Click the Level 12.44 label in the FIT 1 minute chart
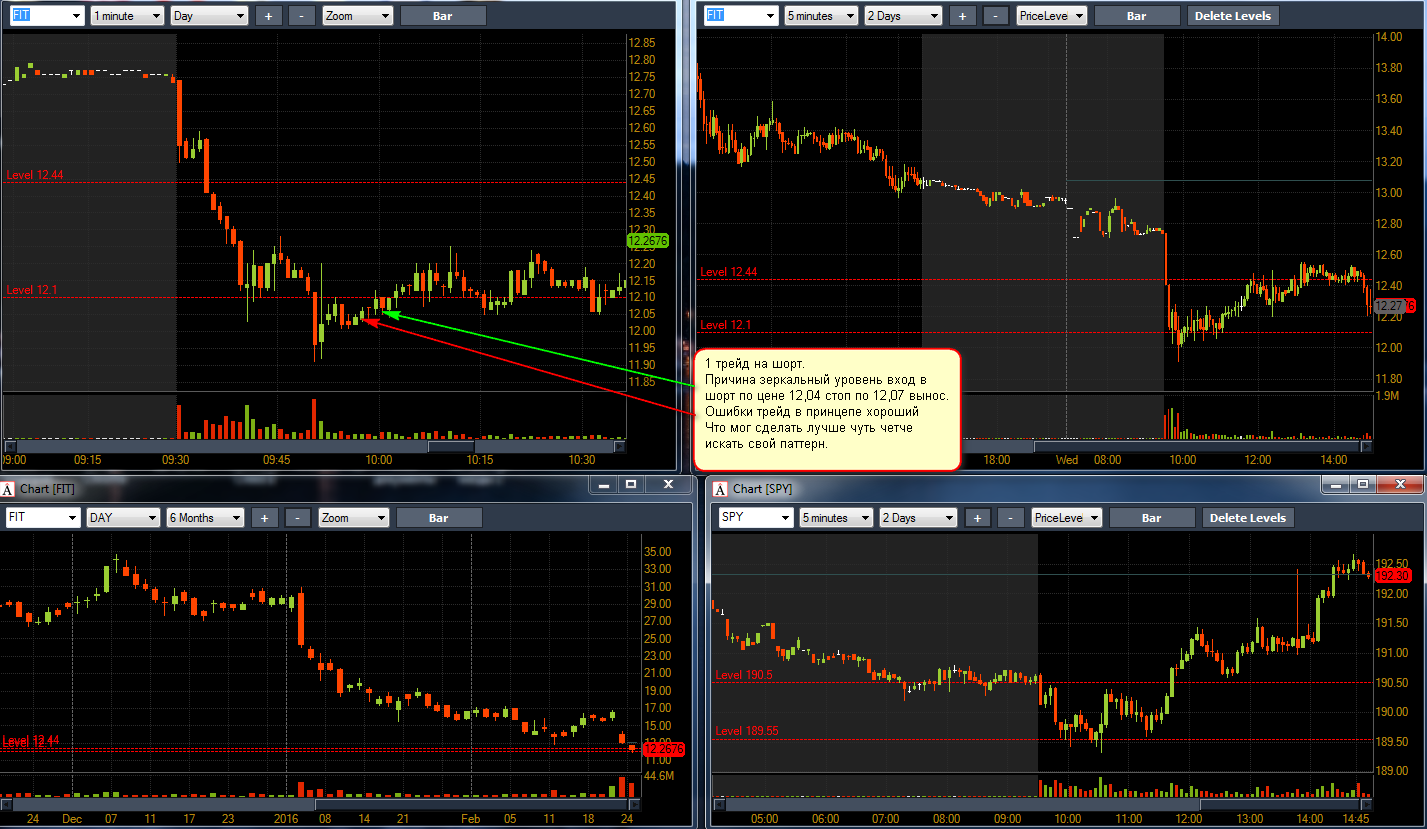This screenshot has width=1427, height=829. (x=35, y=175)
